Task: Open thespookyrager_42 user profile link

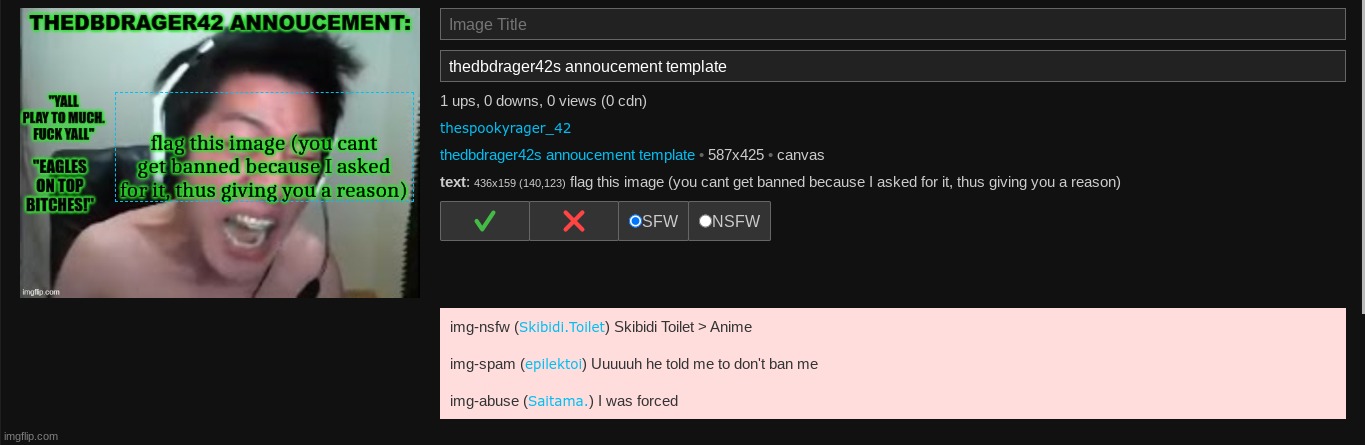Action: pyautogui.click(x=505, y=128)
